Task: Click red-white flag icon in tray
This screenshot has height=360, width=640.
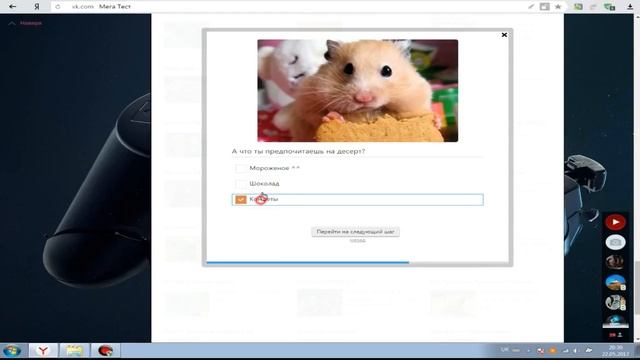Action: coord(540,351)
